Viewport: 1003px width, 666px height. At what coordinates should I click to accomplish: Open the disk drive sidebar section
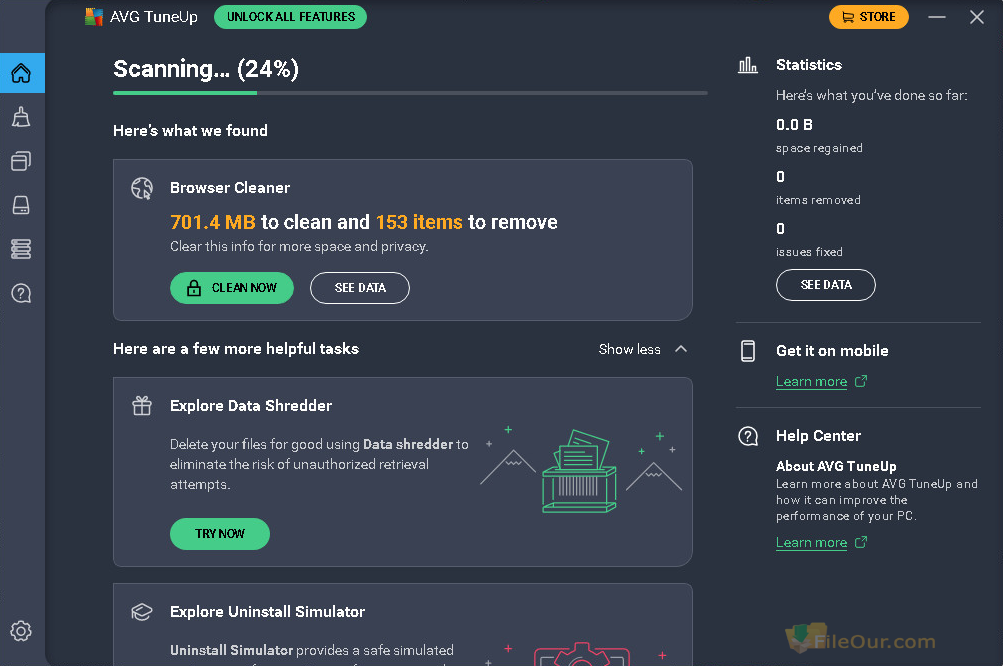click(x=21, y=205)
